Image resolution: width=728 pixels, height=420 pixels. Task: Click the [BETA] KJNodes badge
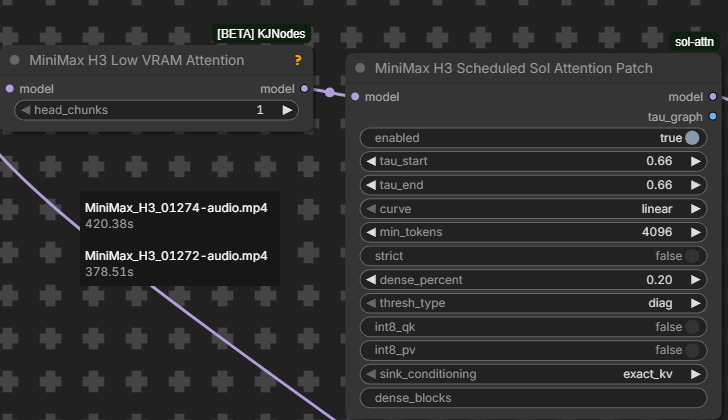tap(261, 34)
